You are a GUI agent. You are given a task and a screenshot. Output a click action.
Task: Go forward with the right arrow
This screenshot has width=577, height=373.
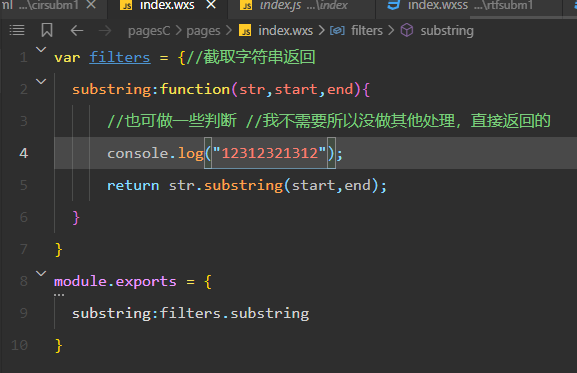105,31
